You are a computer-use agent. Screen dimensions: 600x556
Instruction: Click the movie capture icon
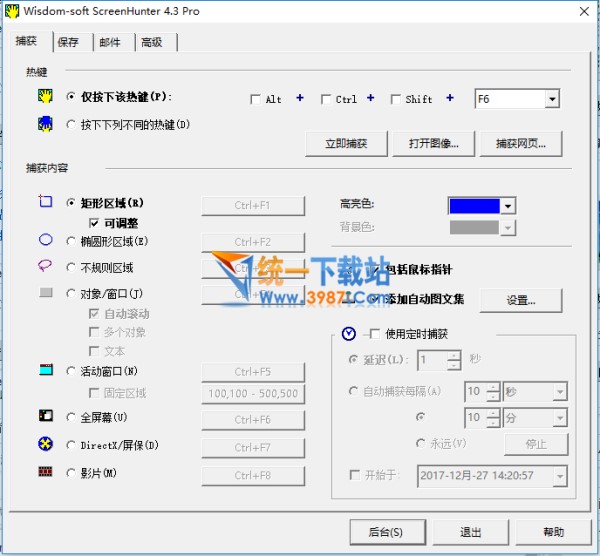(45, 472)
